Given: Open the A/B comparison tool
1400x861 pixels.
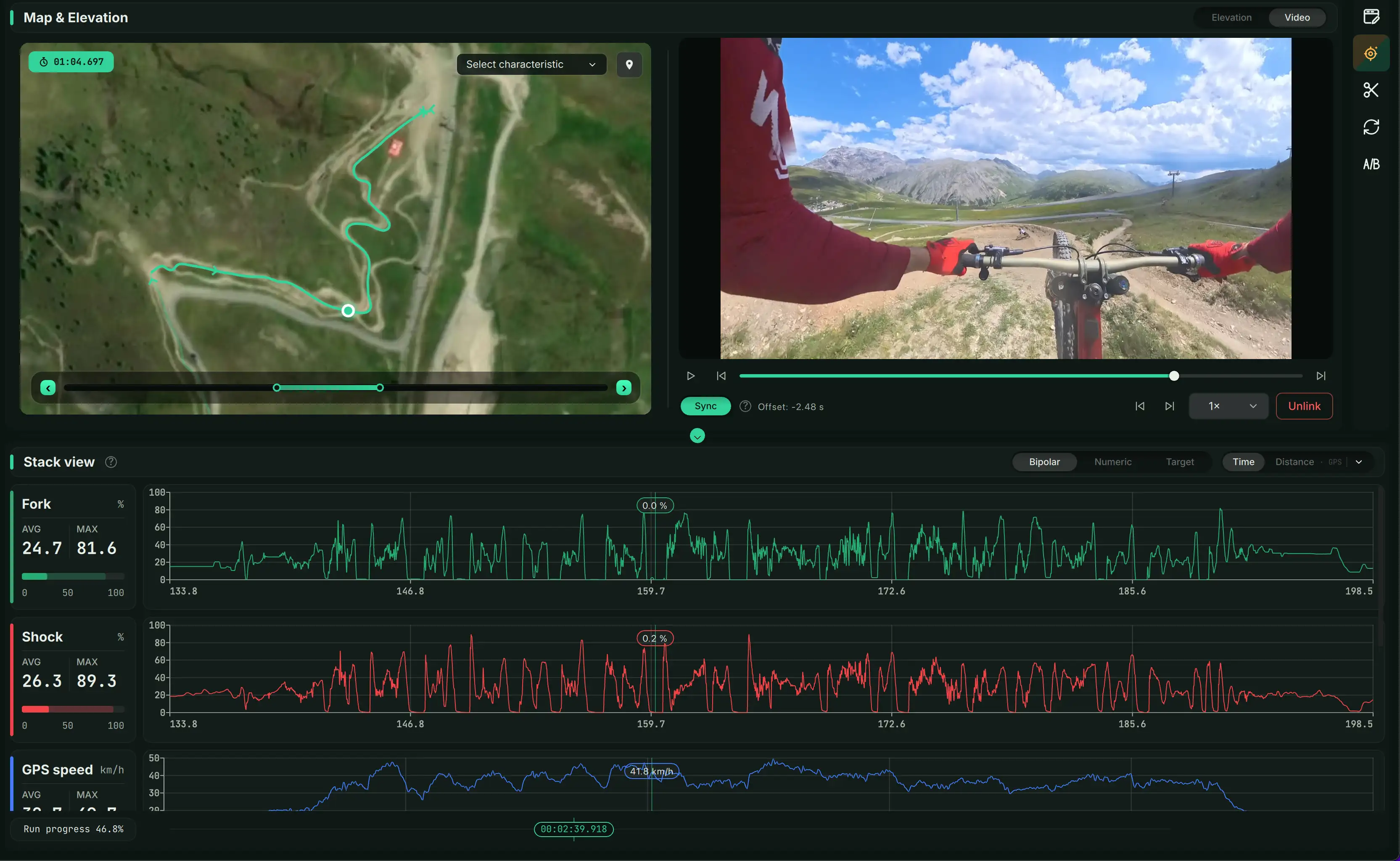Looking at the screenshot, I should (x=1371, y=164).
